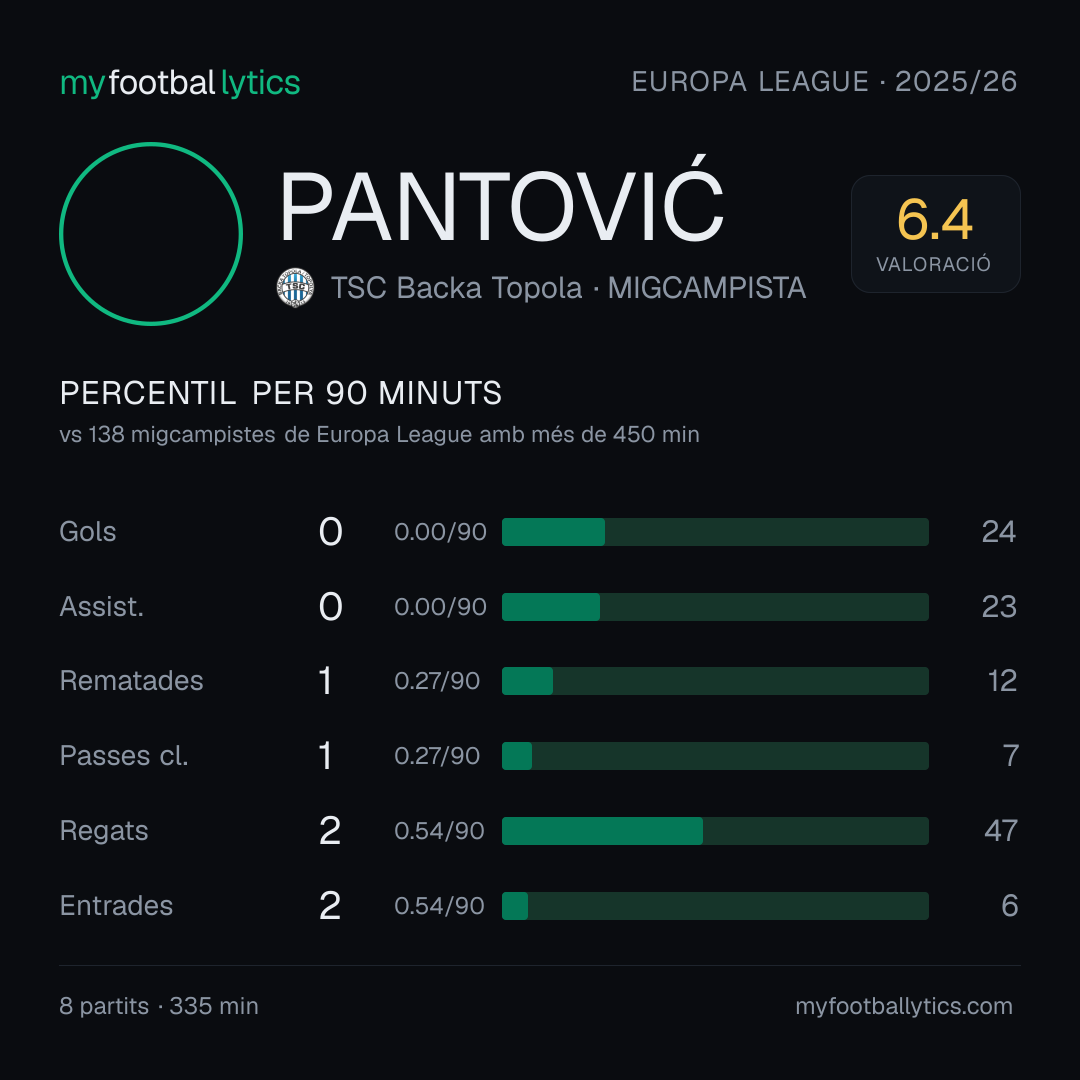1080x1080 pixels.
Task: Click the Percentil per 90 minuts heading
Action: point(281,393)
